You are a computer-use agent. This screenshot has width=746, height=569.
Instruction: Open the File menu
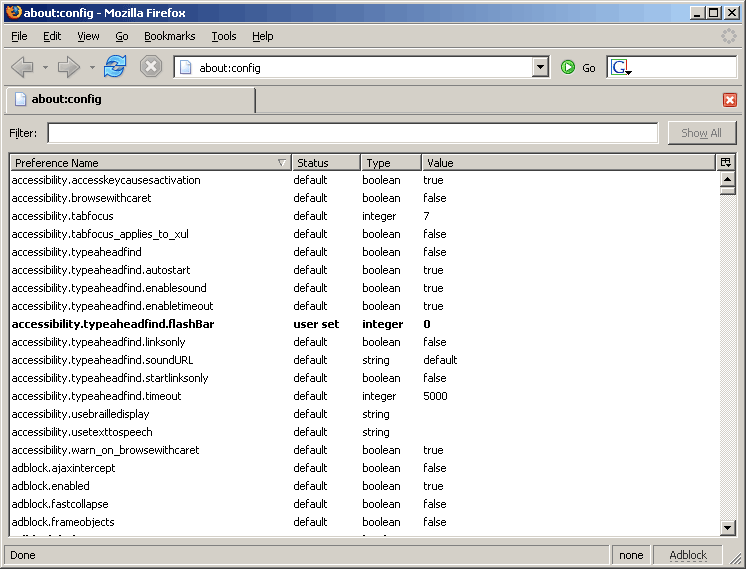pyautogui.click(x=19, y=36)
